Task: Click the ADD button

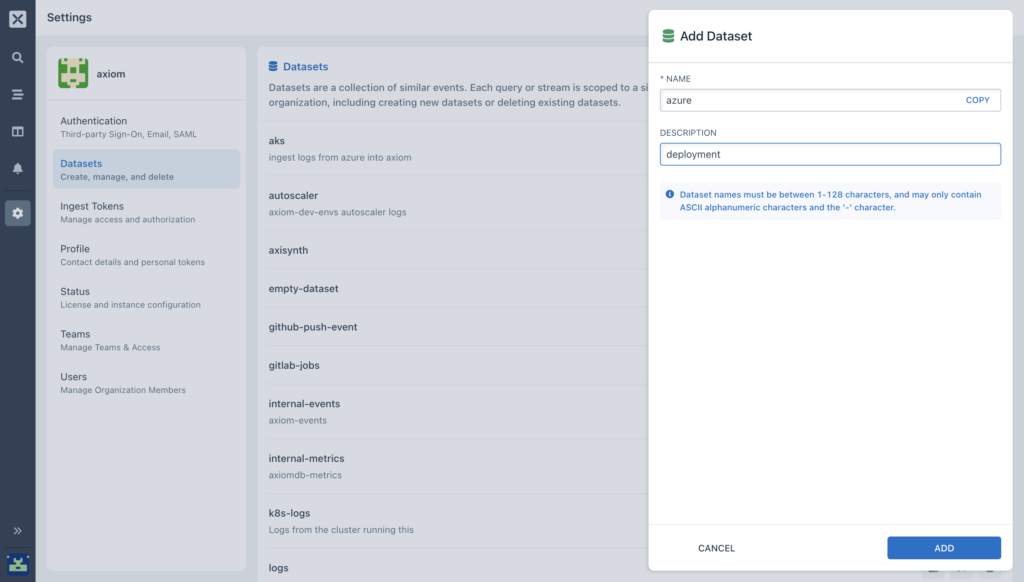Action: 944,548
